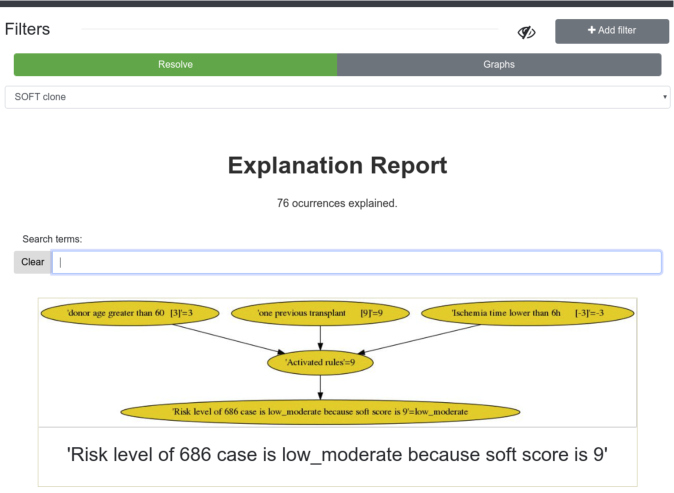Click the Clear search button
This screenshot has width=674, height=493.
[x=33, y=262]
